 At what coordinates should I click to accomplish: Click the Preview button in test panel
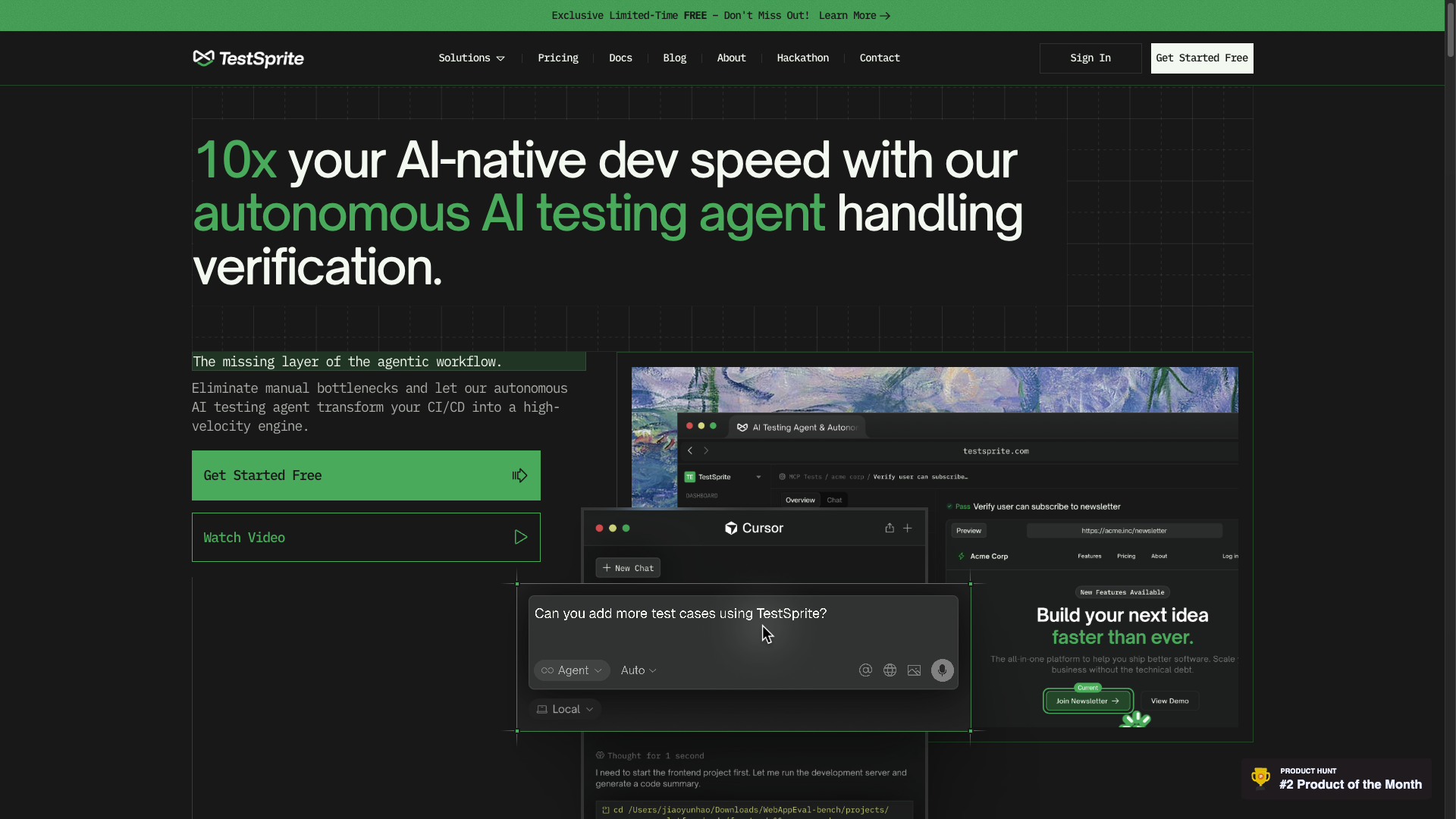pyautogui.click(x=968, y=531)
